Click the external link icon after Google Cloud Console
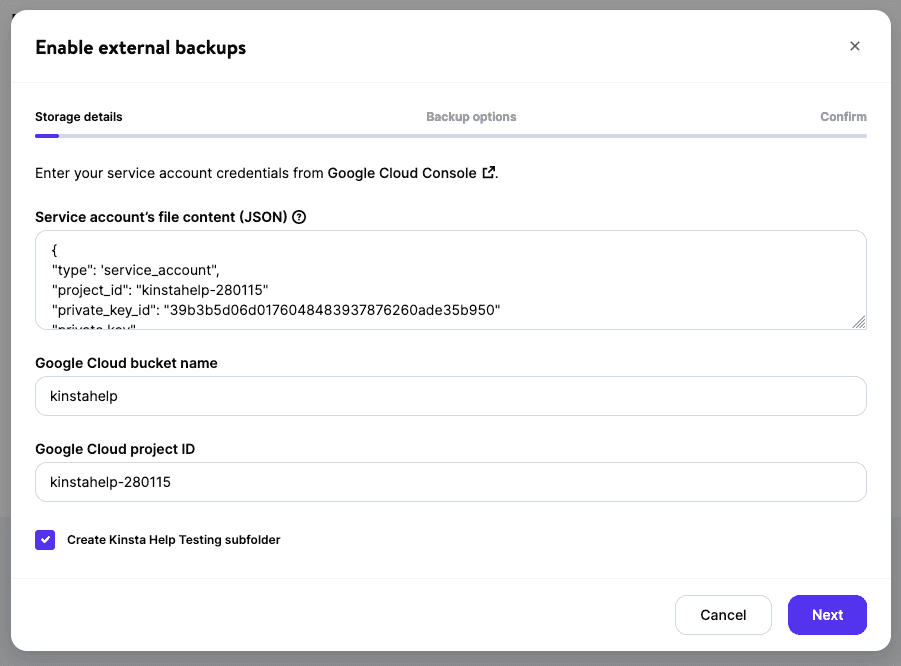Image resolution: width=901 pixels, height=666 pixels. pyautogui.click(x=489, y=172)
